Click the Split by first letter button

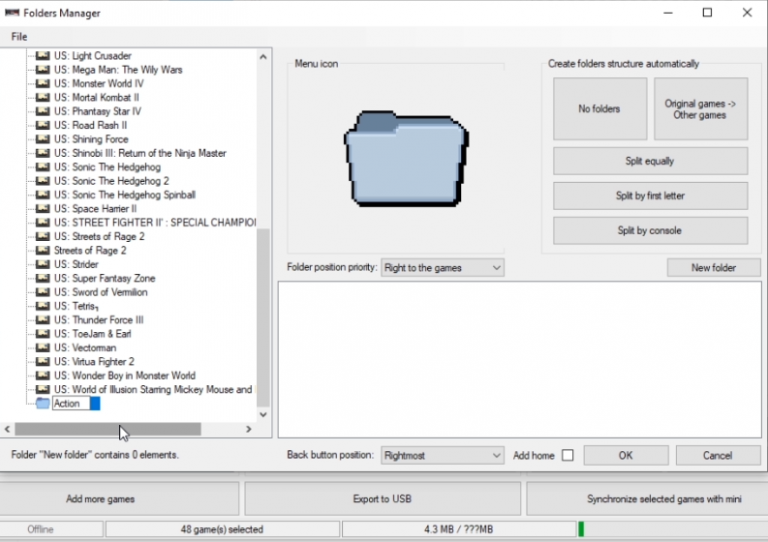tap(650, 196)
